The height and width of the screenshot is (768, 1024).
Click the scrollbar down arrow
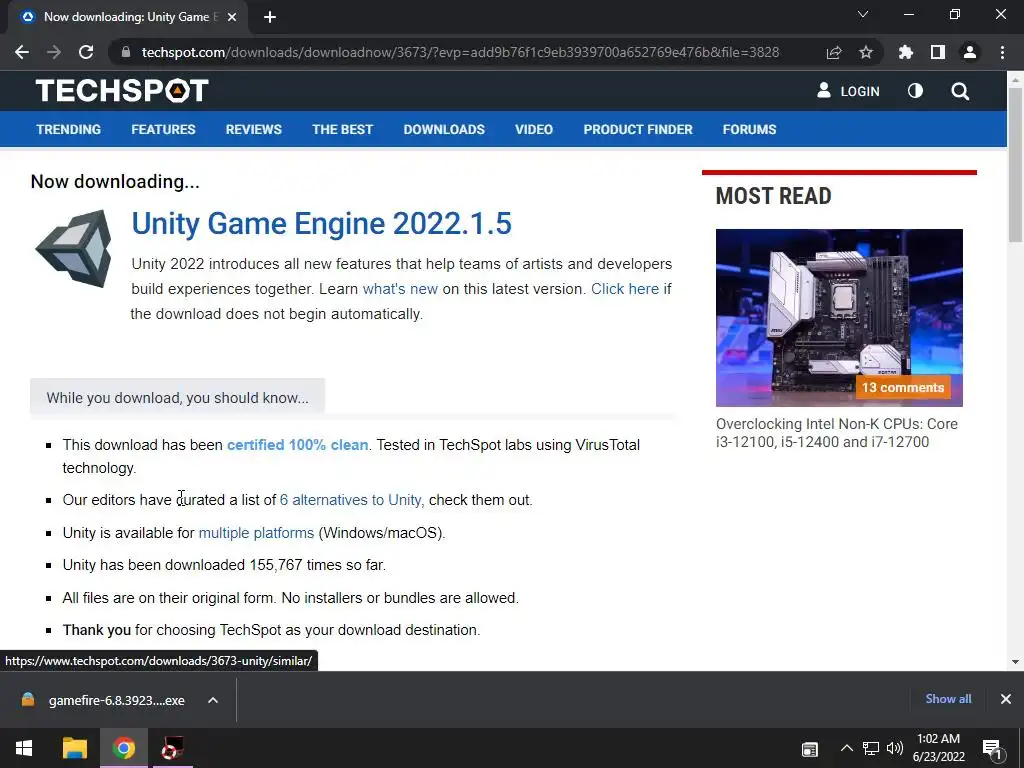(x=1015, y=662)
